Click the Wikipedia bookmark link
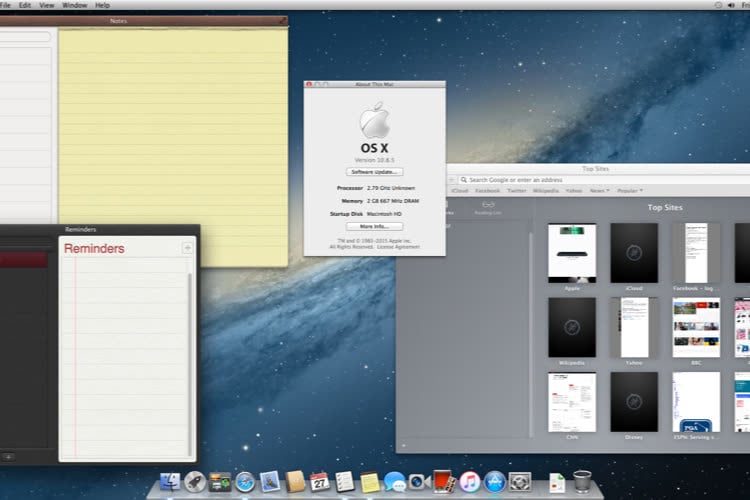 tap(546, 190)
